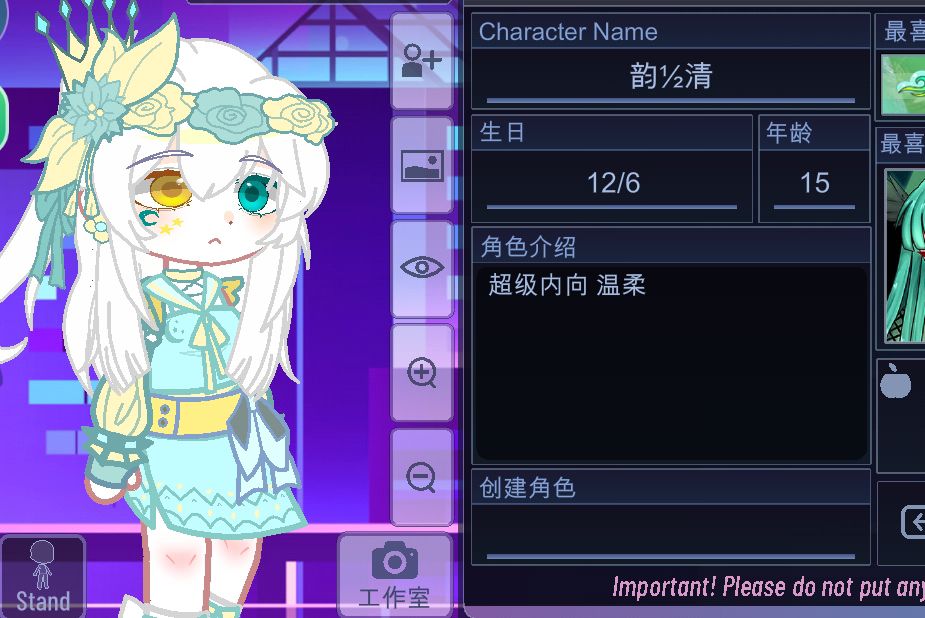
Task: Click the empty 创建角色 creator field
Action: coord(671,533)
